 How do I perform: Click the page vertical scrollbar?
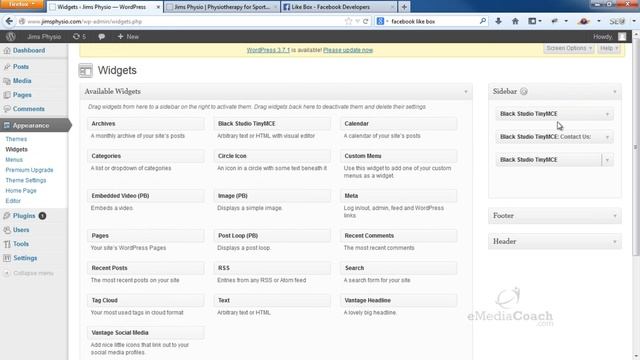click(635, 147)
